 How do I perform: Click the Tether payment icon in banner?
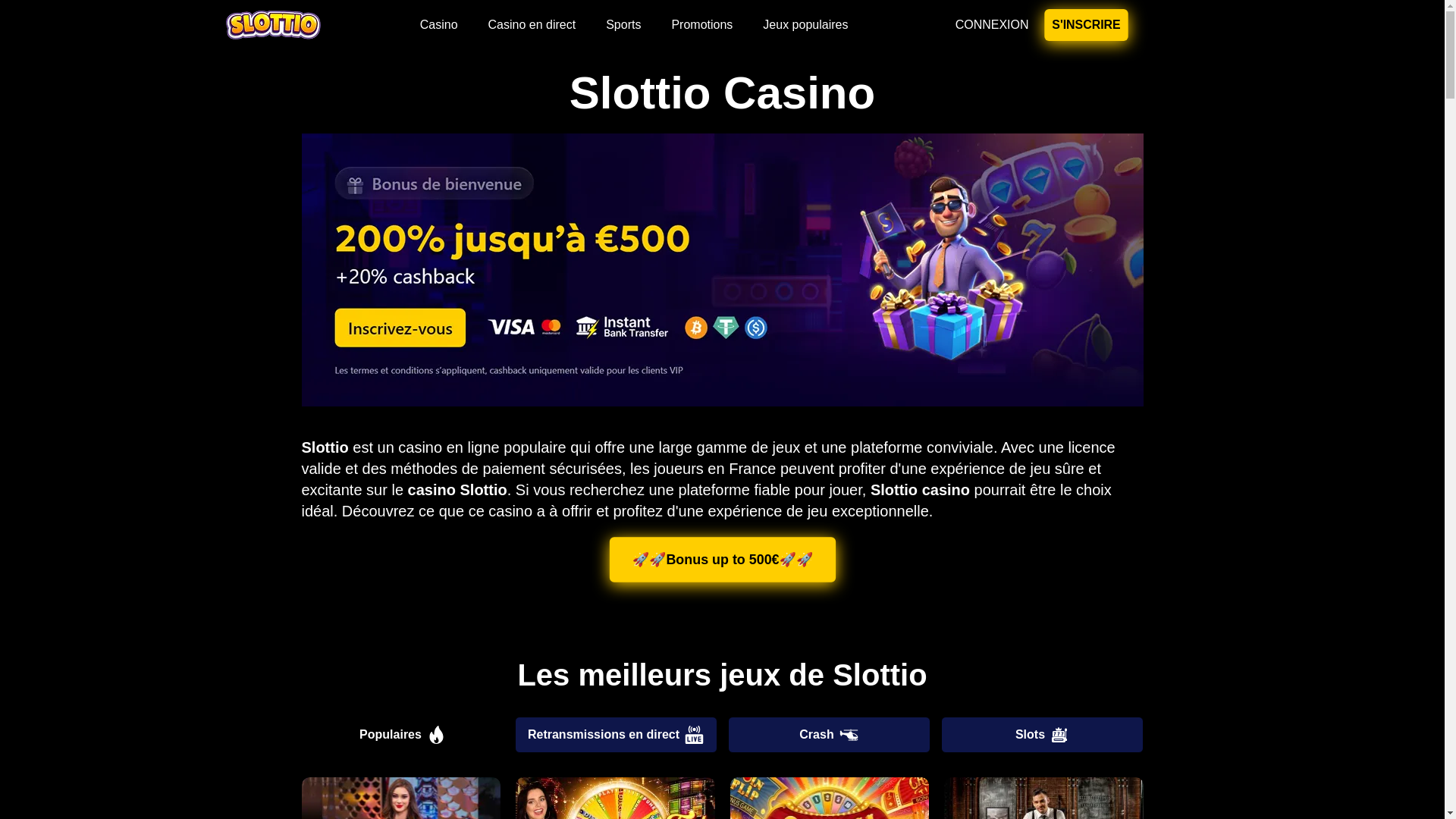pos(726,328)
